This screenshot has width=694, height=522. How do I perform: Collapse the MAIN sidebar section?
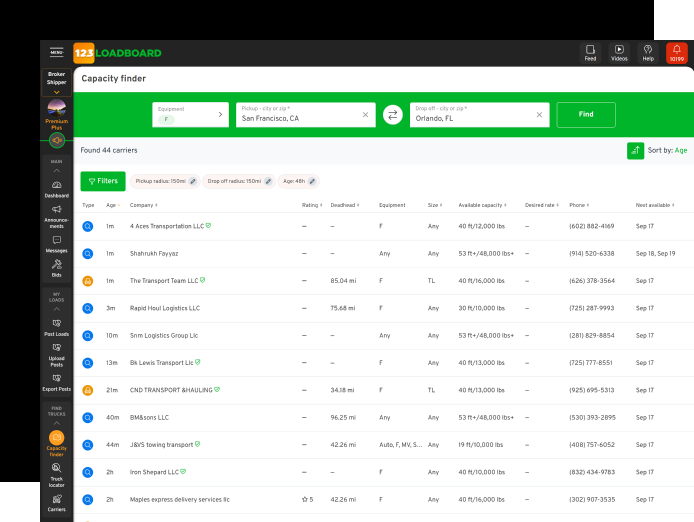tap(57, 170)
